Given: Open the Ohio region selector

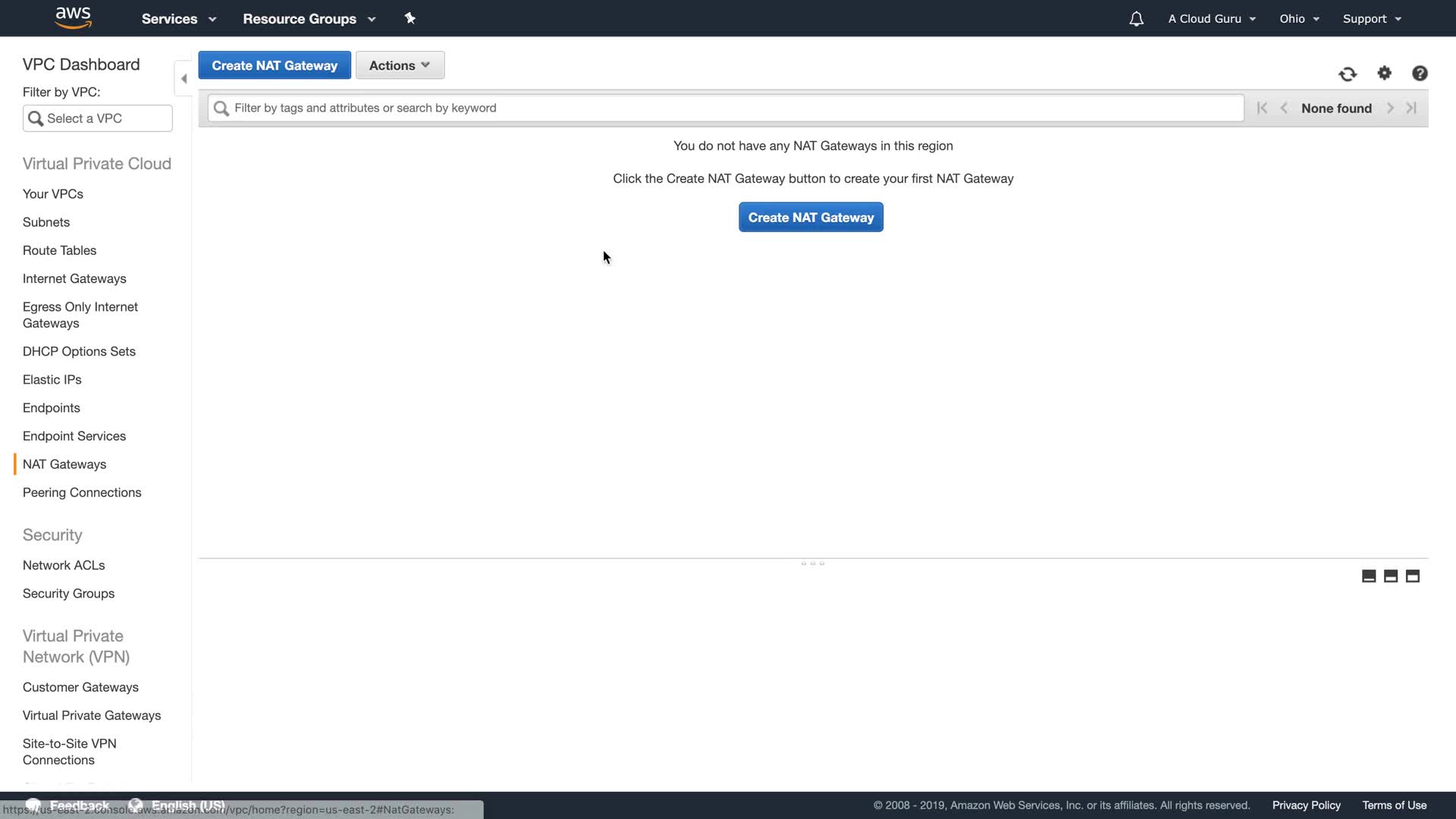Looking at the screenshot, I should coord(1299,19).
